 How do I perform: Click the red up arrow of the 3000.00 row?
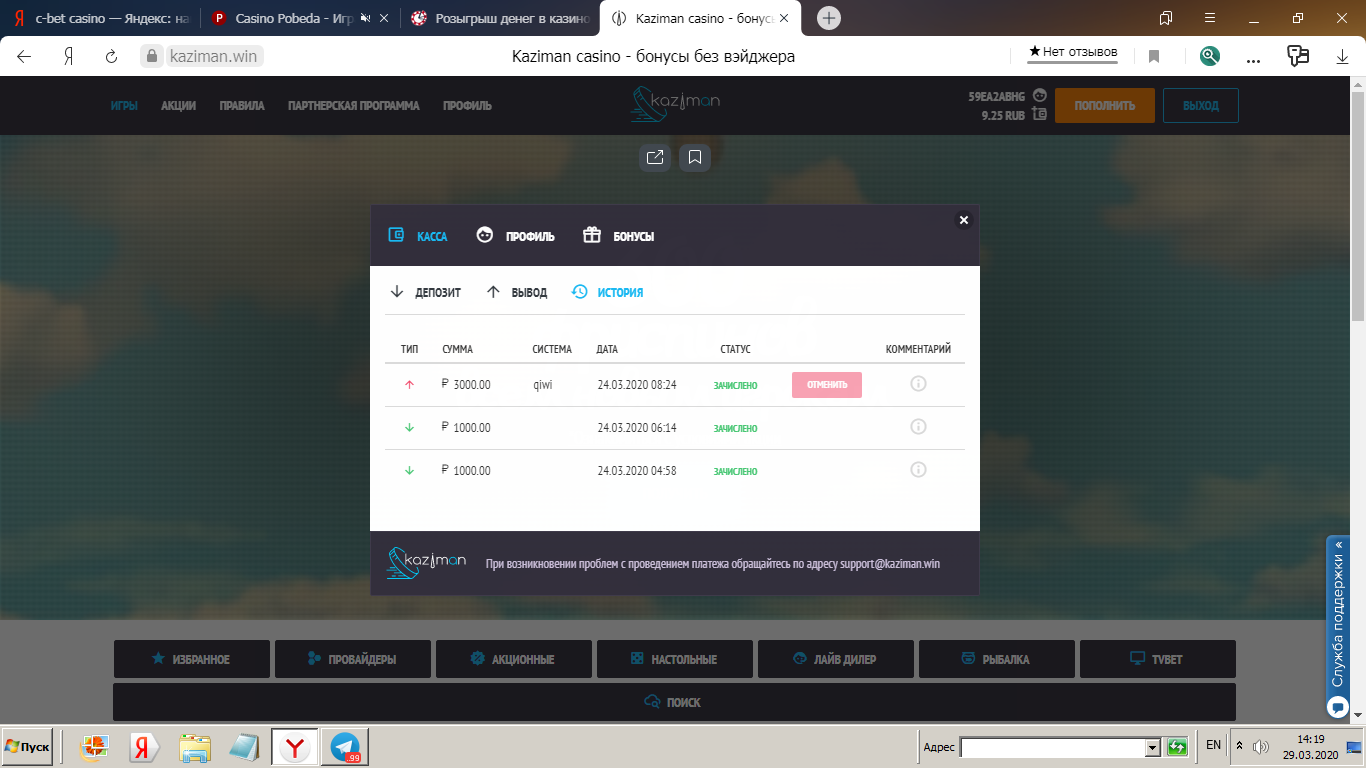409,385
